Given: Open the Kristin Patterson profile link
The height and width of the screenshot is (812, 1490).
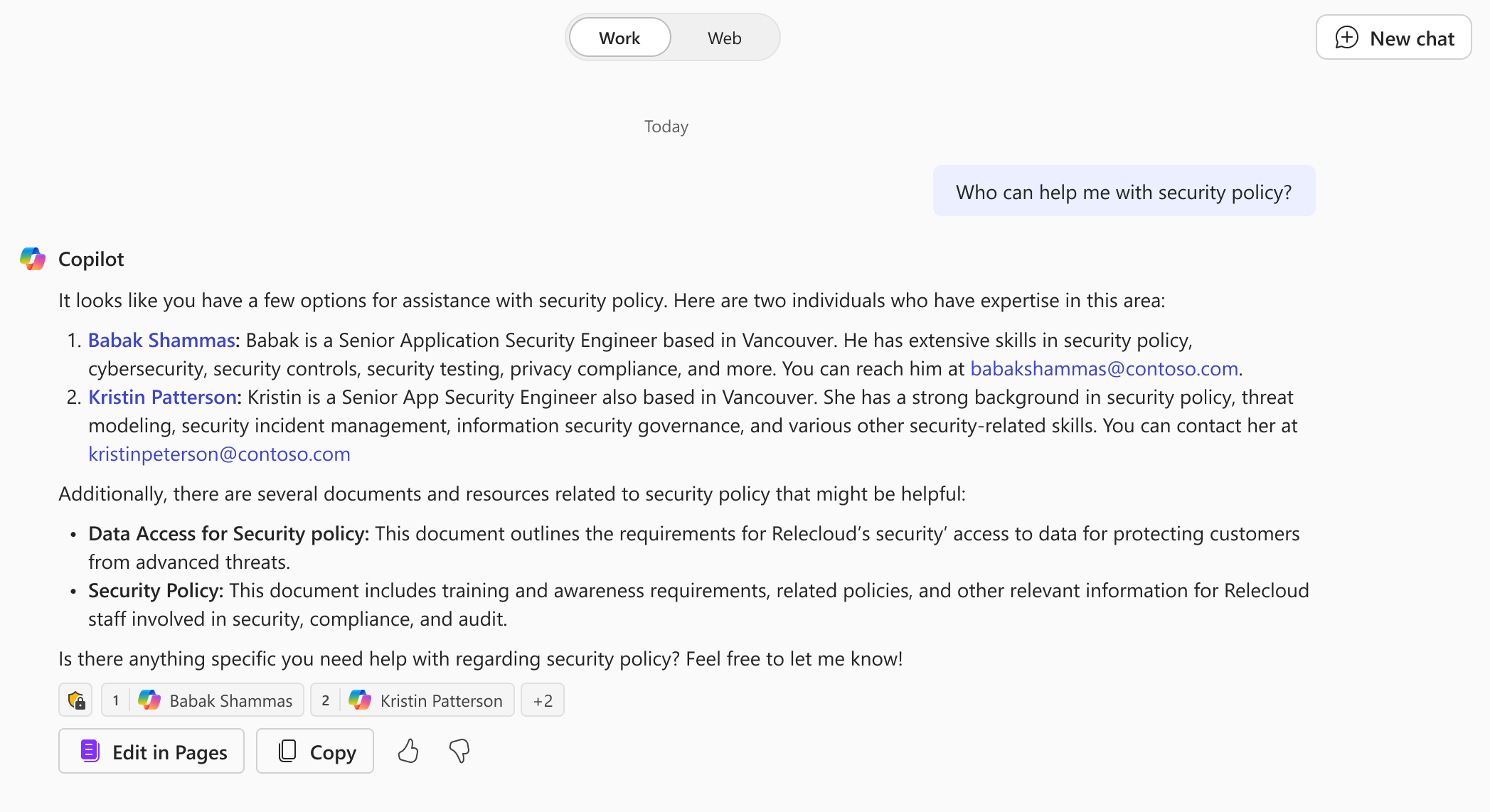Looking at the screenshot, I should pos(162,397).
